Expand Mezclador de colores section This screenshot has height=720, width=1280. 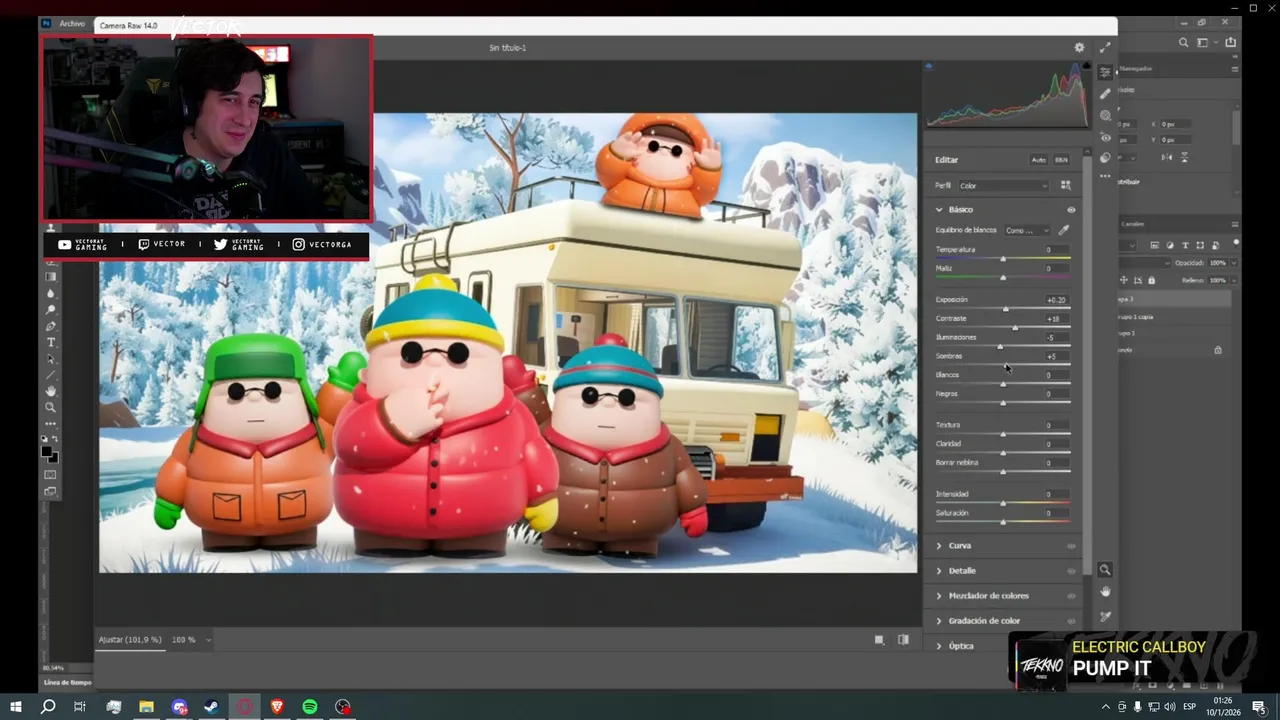939,596
